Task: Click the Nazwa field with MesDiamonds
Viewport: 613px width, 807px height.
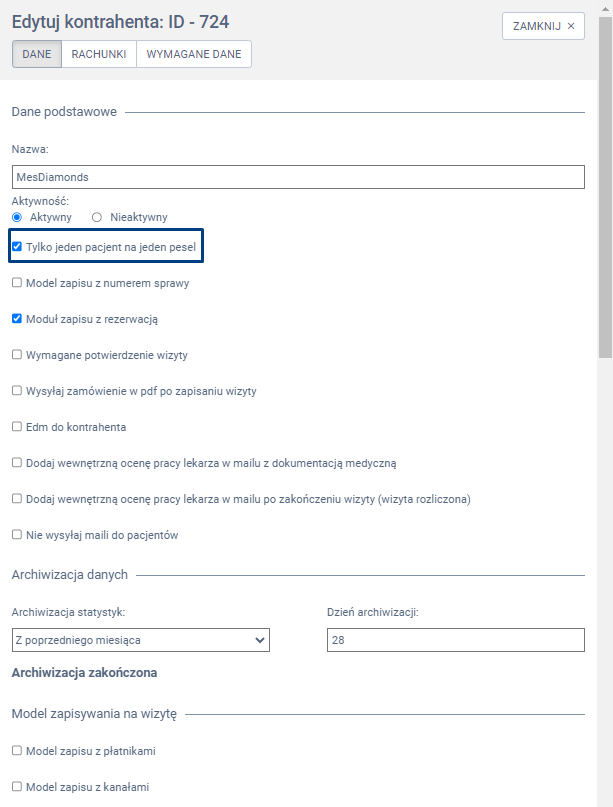Action: (298, 177)
